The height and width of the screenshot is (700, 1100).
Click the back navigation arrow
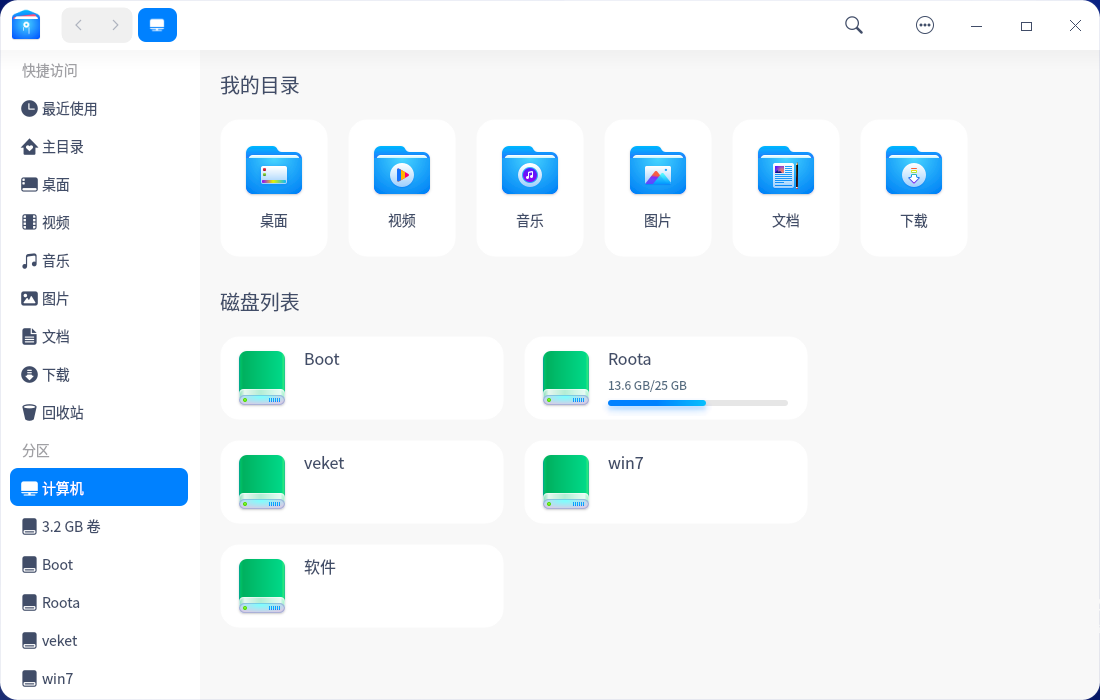pos(77,24)
